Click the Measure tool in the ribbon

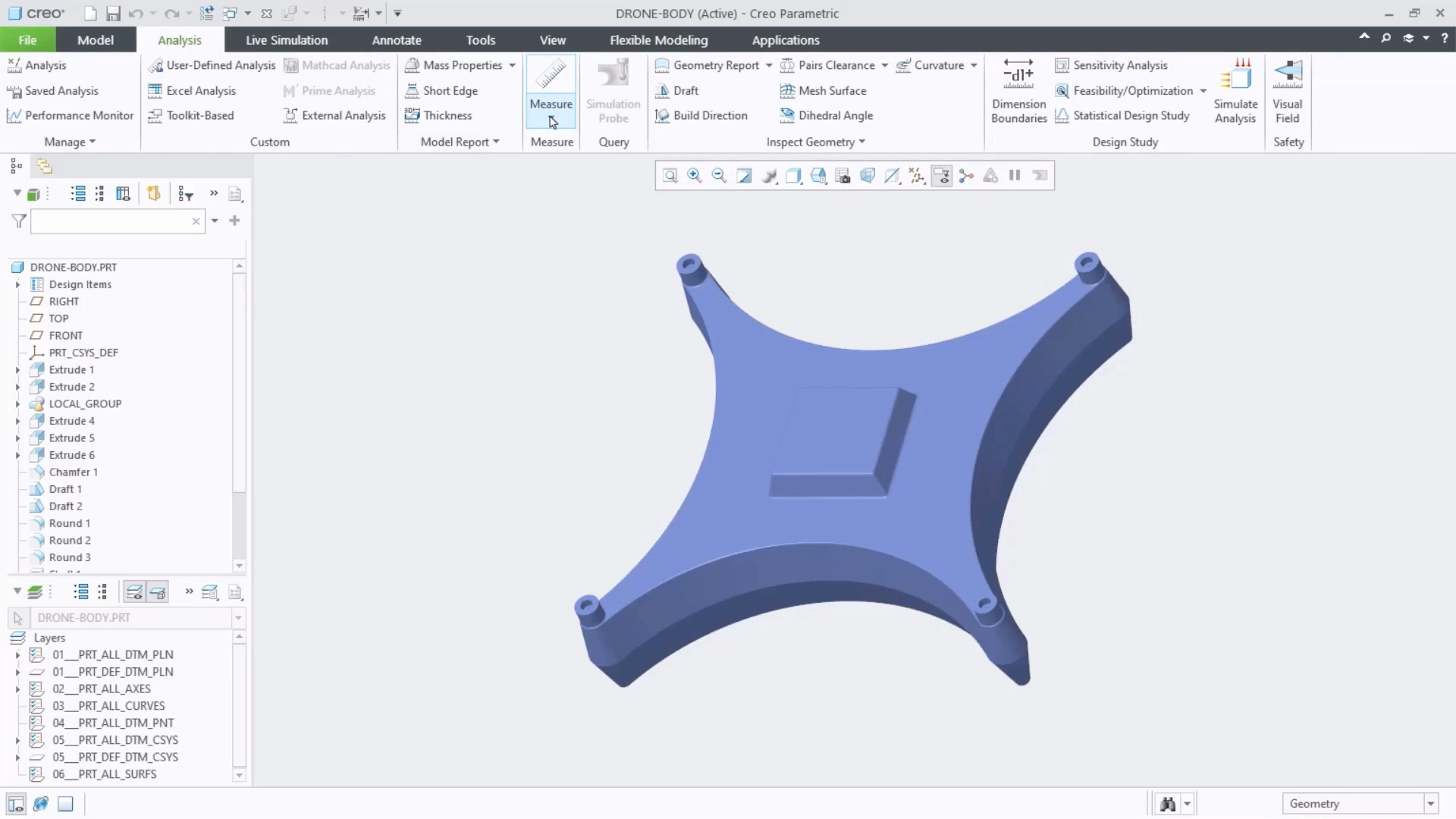click(551, 90)
